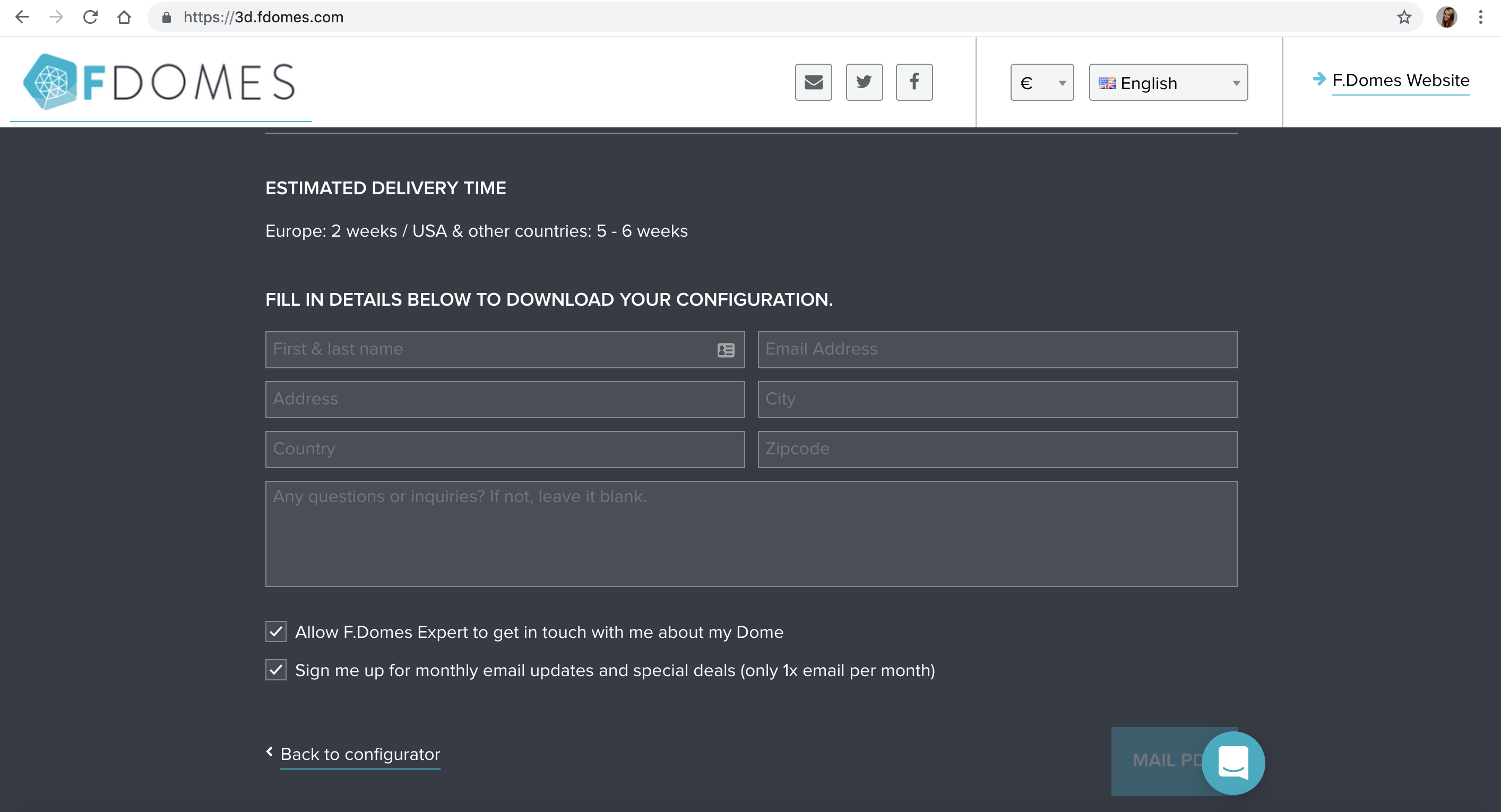The image size is (1501, 812).
Task: Bookmark page with star icon
Action: [1404, 18]
